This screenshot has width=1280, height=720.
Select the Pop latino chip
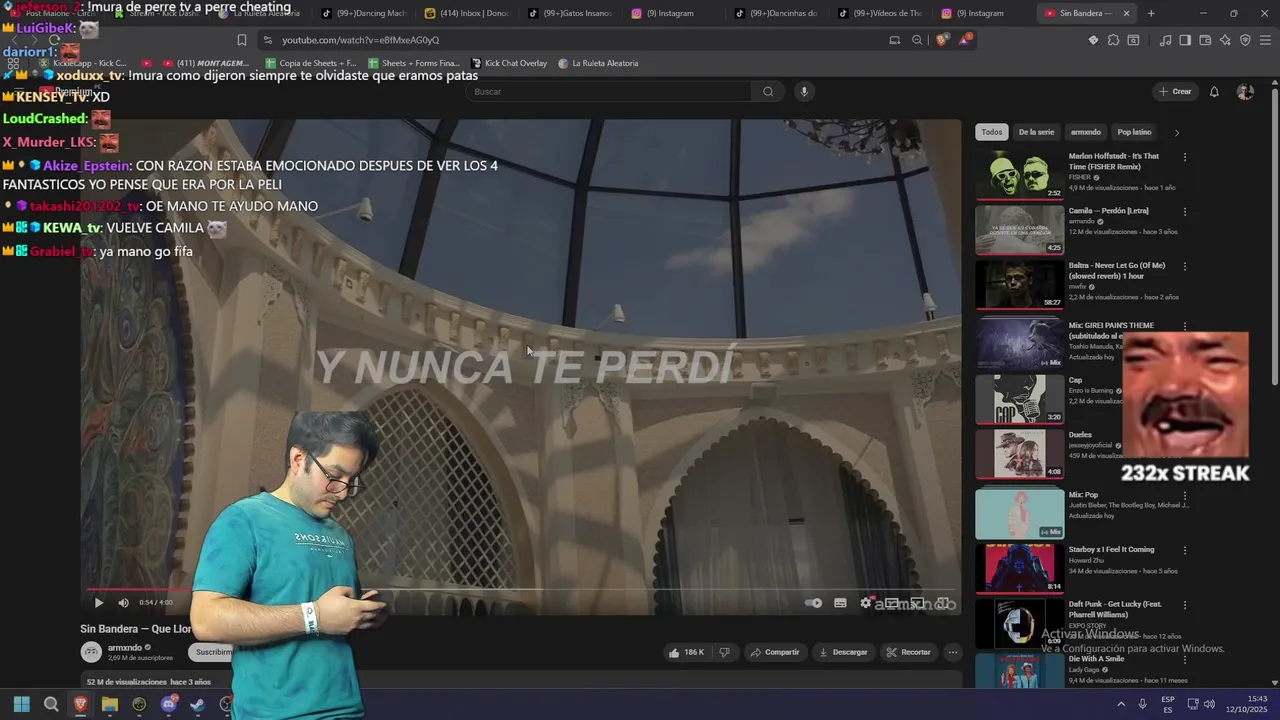pyautogui.click(x=1134, y=132)
